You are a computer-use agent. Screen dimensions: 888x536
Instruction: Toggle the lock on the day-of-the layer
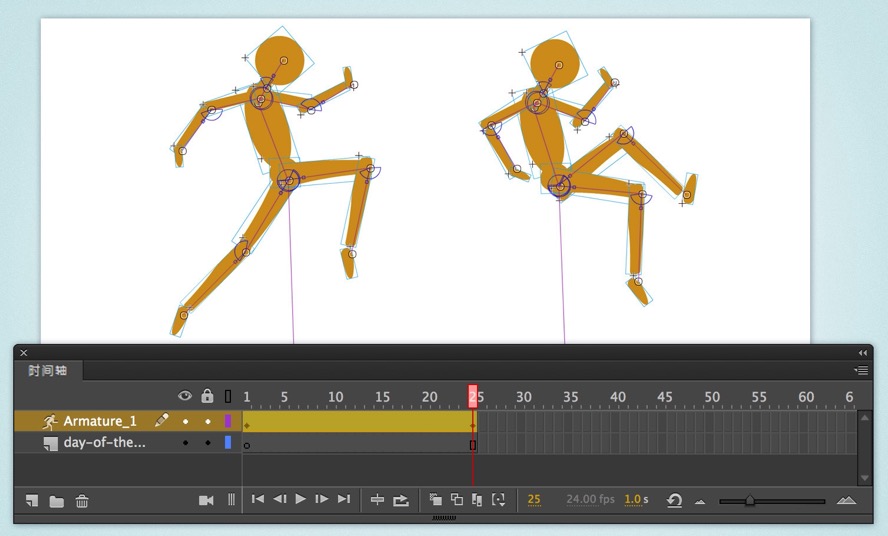click(x=208, y=443)
